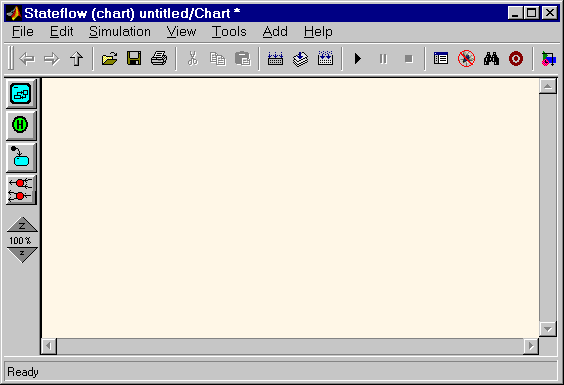This screenshot has width=564, height=385.
Task: Open the Explorer window icon
Action: coord(441,58)
